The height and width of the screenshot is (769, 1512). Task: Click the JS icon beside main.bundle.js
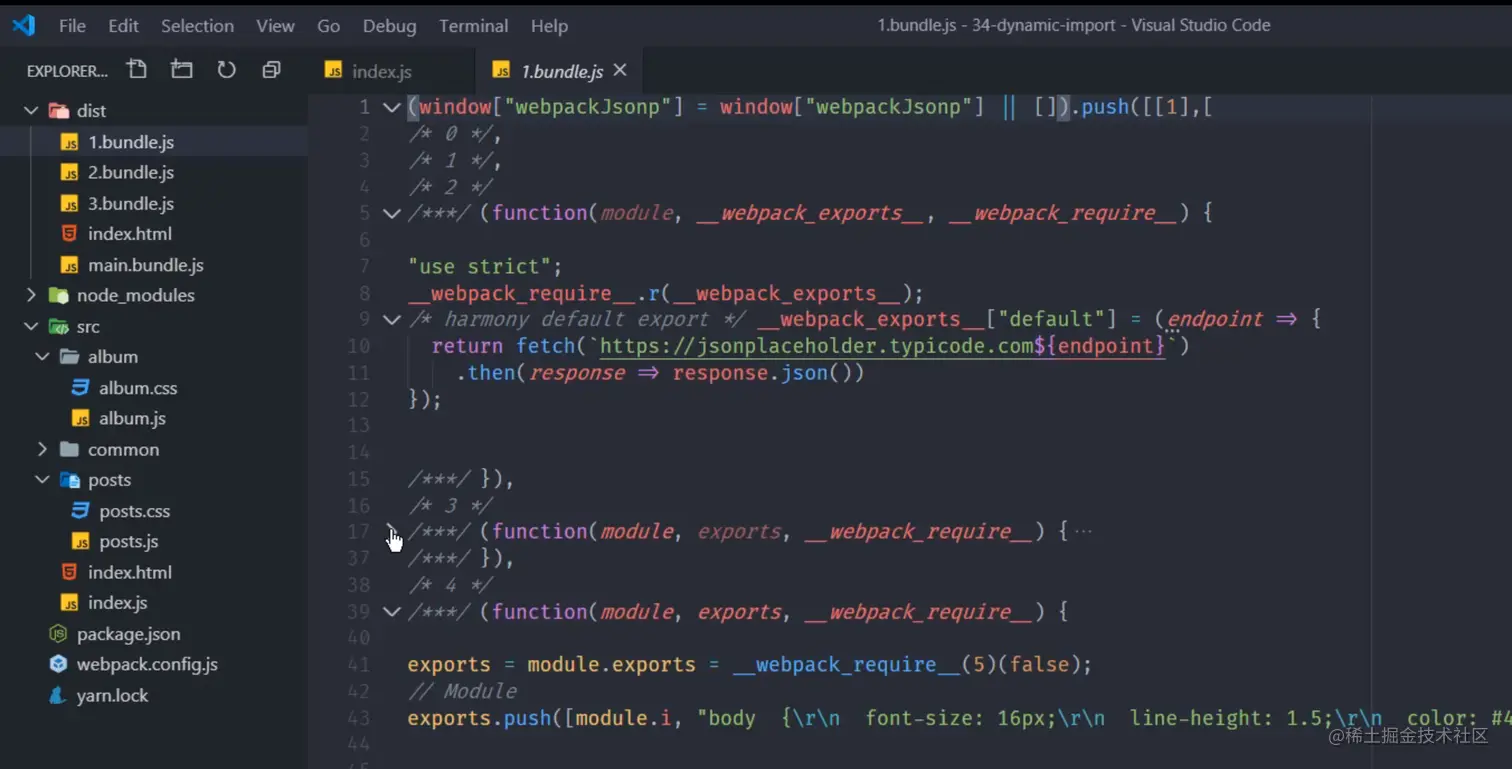point(70,265)
